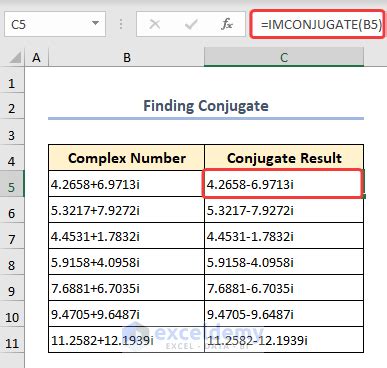Select cell with 9.4705+9.6487i
387x368 pixels.
126,314
